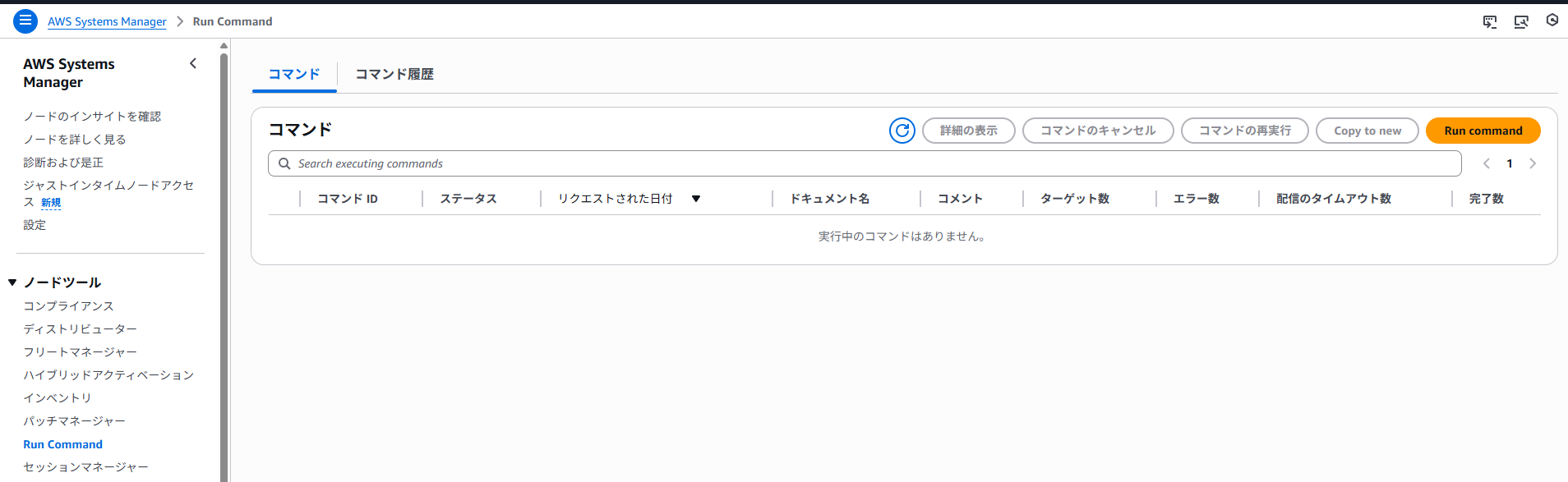Click the コマンドの再実行 button
1568x482 pixels.
pyautogui.click(x=1245, y=131)
